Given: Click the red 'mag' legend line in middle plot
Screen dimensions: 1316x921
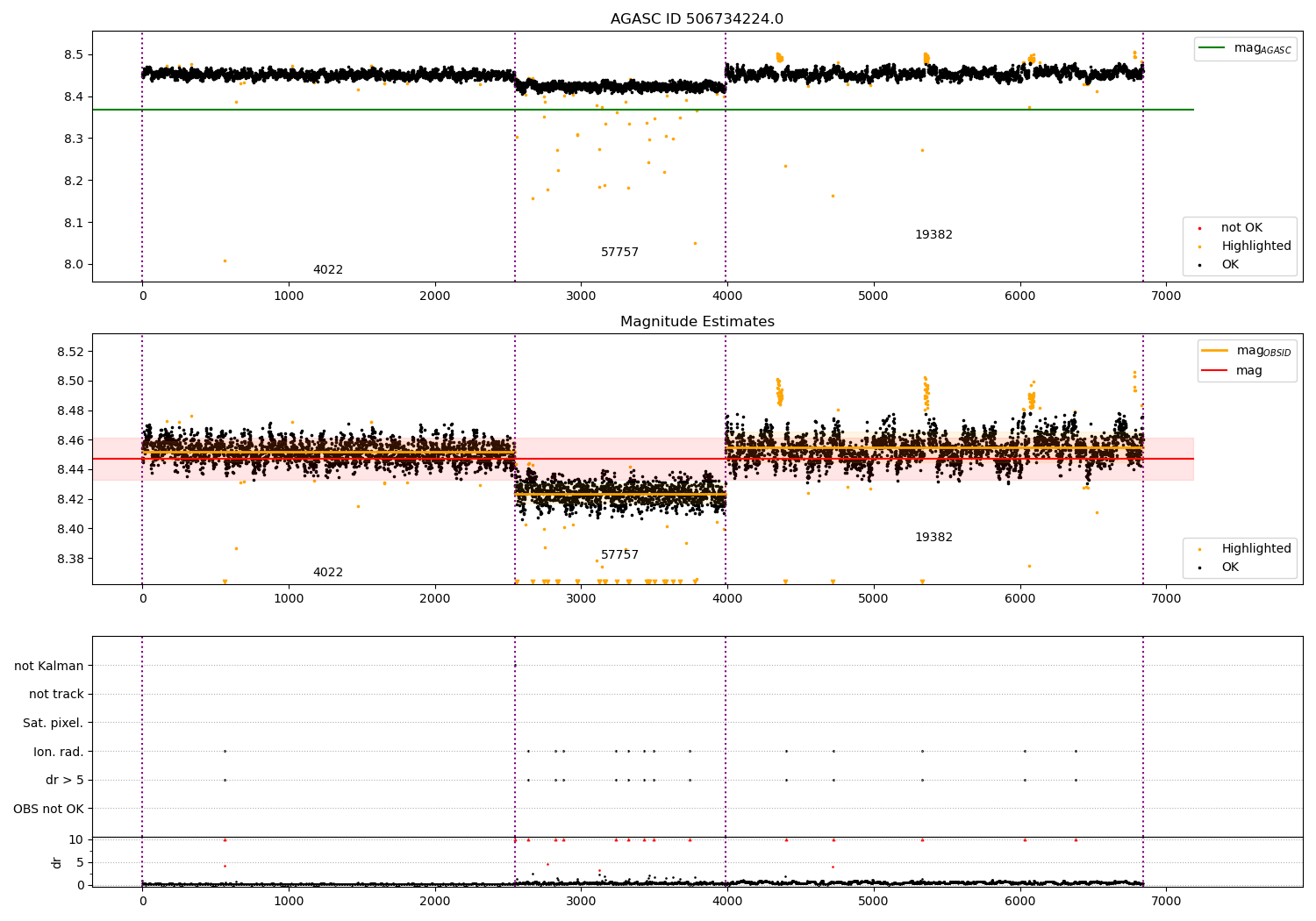Looking at the screenshot, I should (1214, 371).
